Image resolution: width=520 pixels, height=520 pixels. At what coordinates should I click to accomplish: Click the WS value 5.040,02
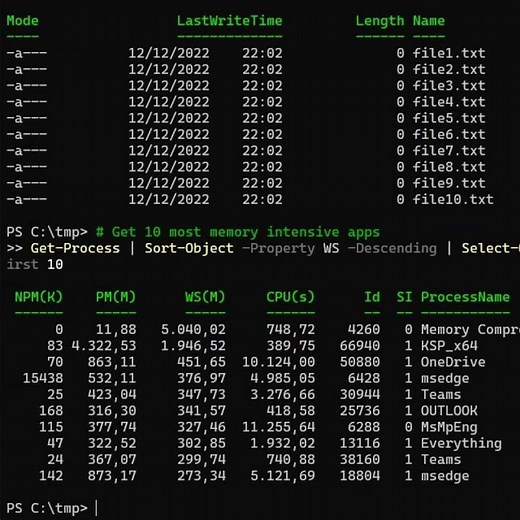coord(193,330)
